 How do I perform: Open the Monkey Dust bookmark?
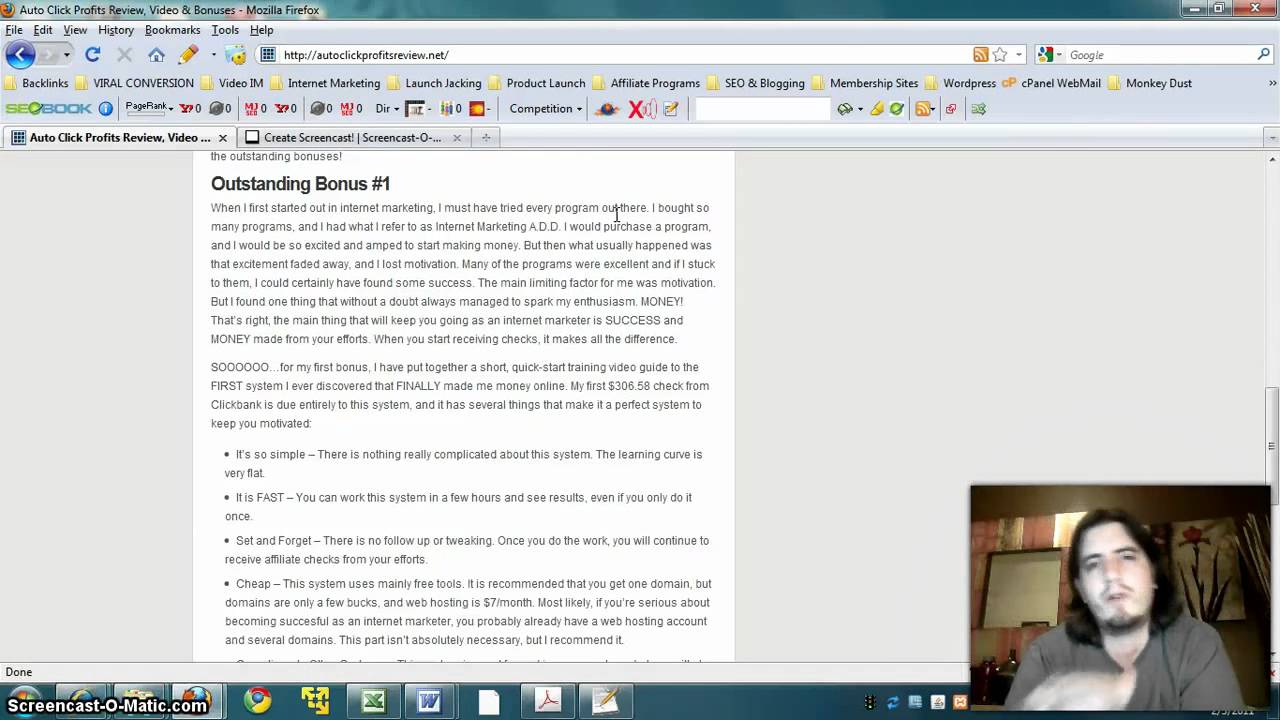click(1150, 83)
